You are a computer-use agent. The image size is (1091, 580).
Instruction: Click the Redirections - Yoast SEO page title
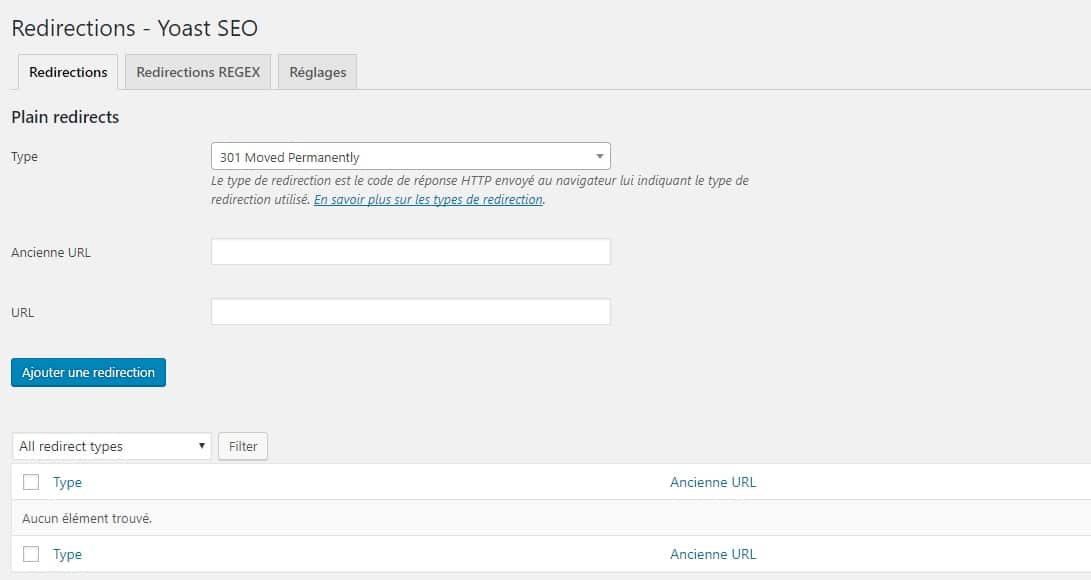[134, 28]
